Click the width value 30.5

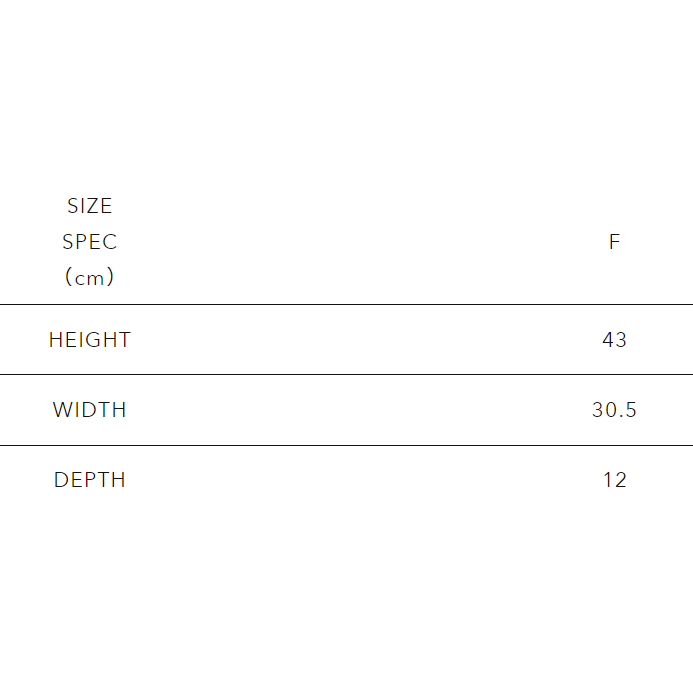[x=614, y=410]
